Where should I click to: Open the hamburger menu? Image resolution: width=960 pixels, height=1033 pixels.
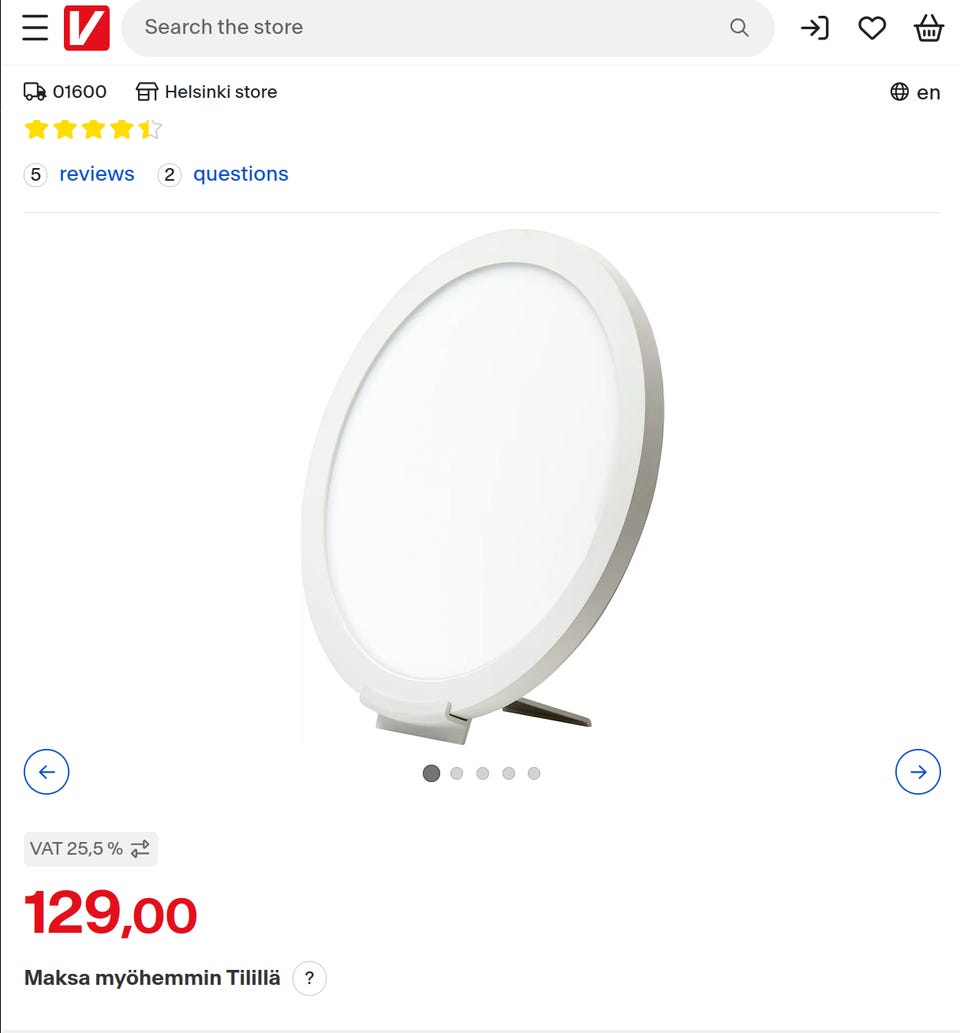click(35, 28)
